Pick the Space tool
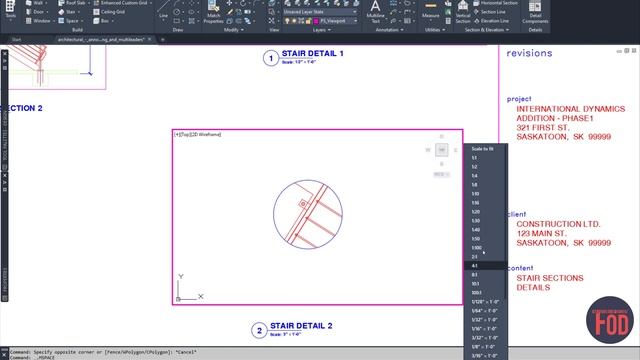The image size is (640, 360). pos(70,21)
